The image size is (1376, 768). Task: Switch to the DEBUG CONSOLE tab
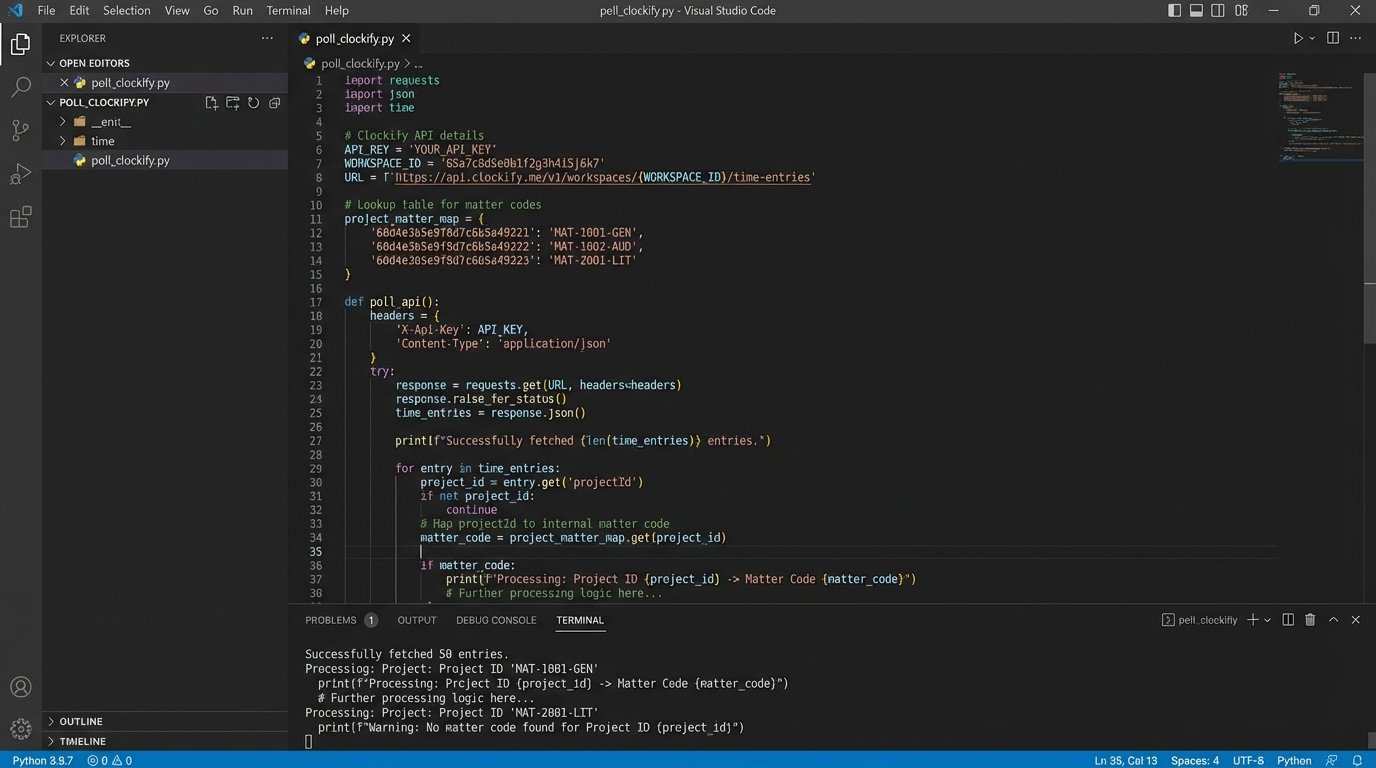pos(496,620)
